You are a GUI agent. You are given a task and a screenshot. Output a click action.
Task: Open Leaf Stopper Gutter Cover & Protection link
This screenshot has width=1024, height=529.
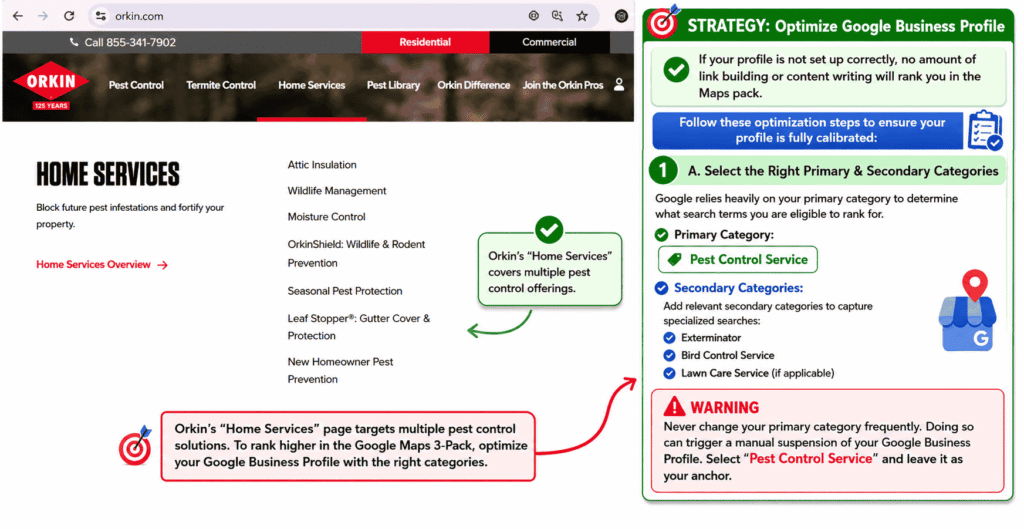click(x=359, y=327)
